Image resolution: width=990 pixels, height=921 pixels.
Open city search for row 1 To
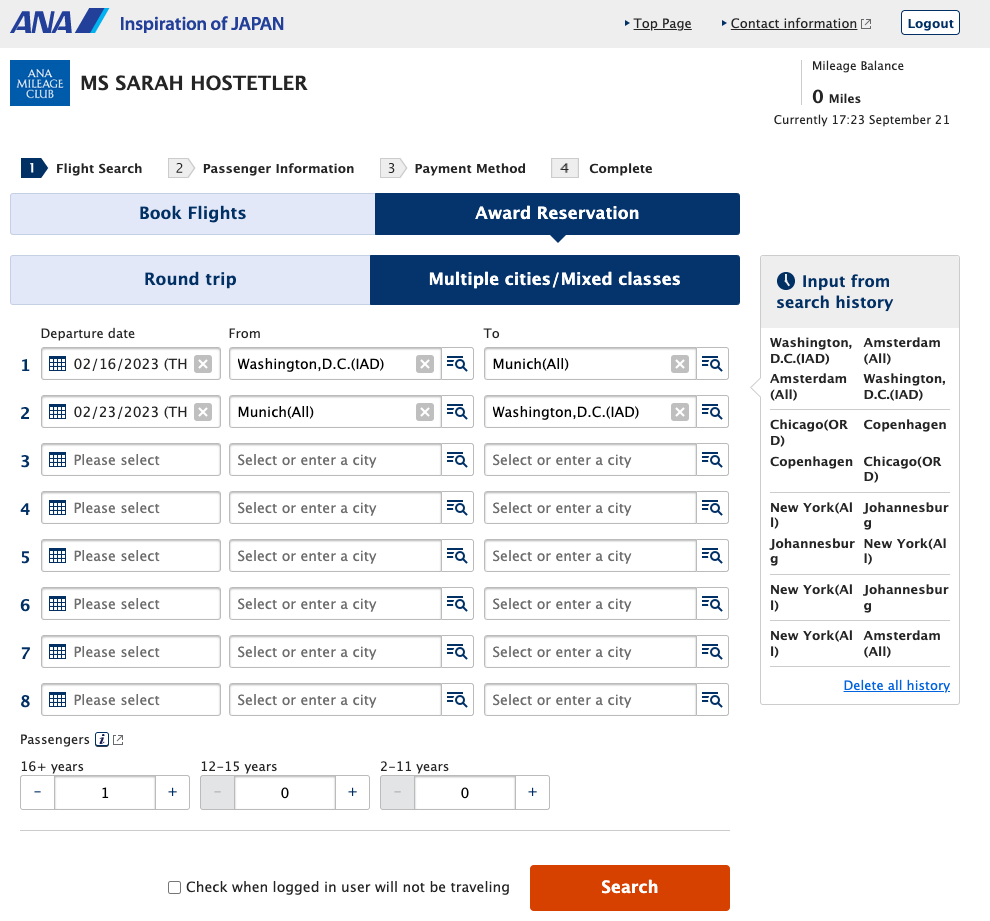pyautogui.click(x=712, y=364)
